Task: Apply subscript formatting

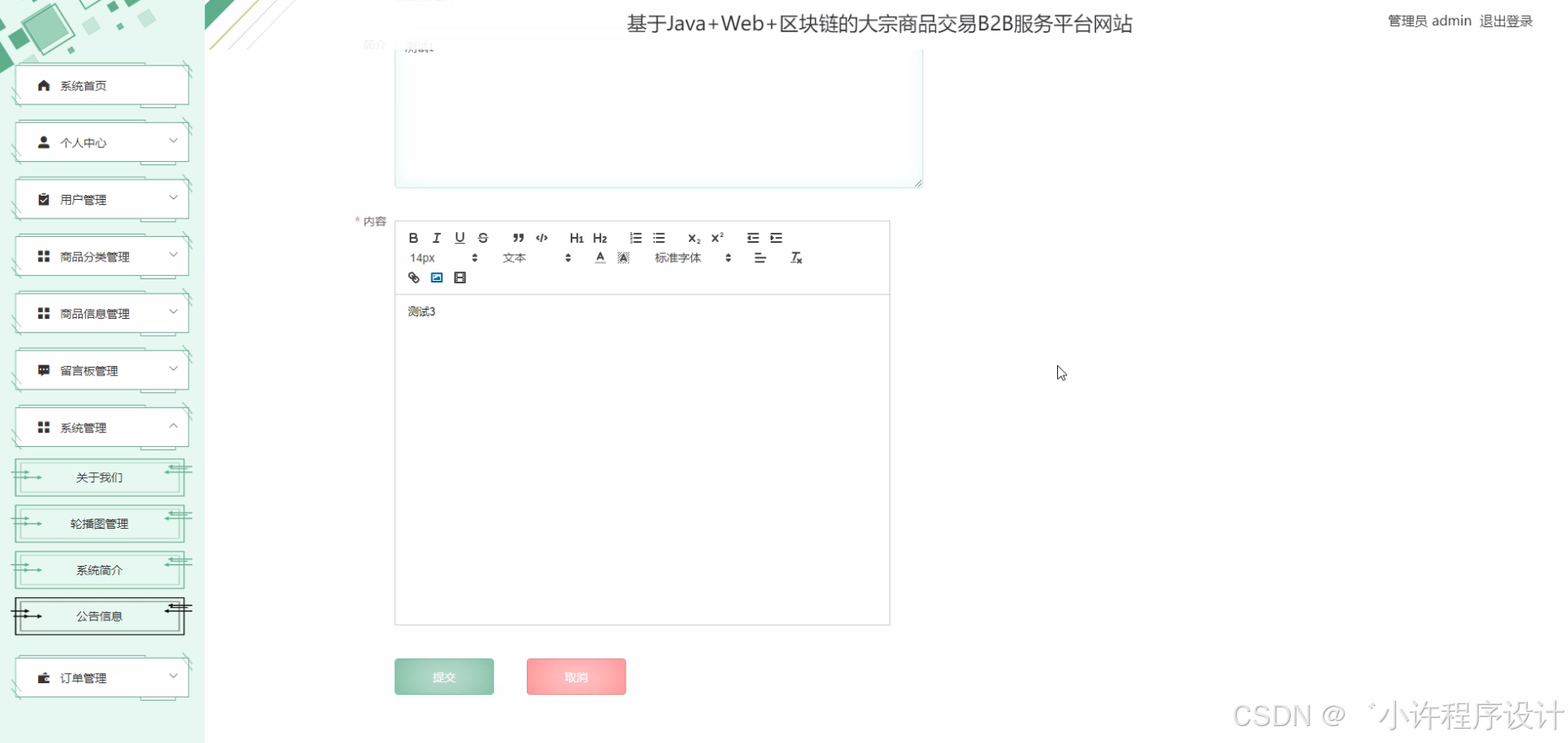Action: click(694, 238)
